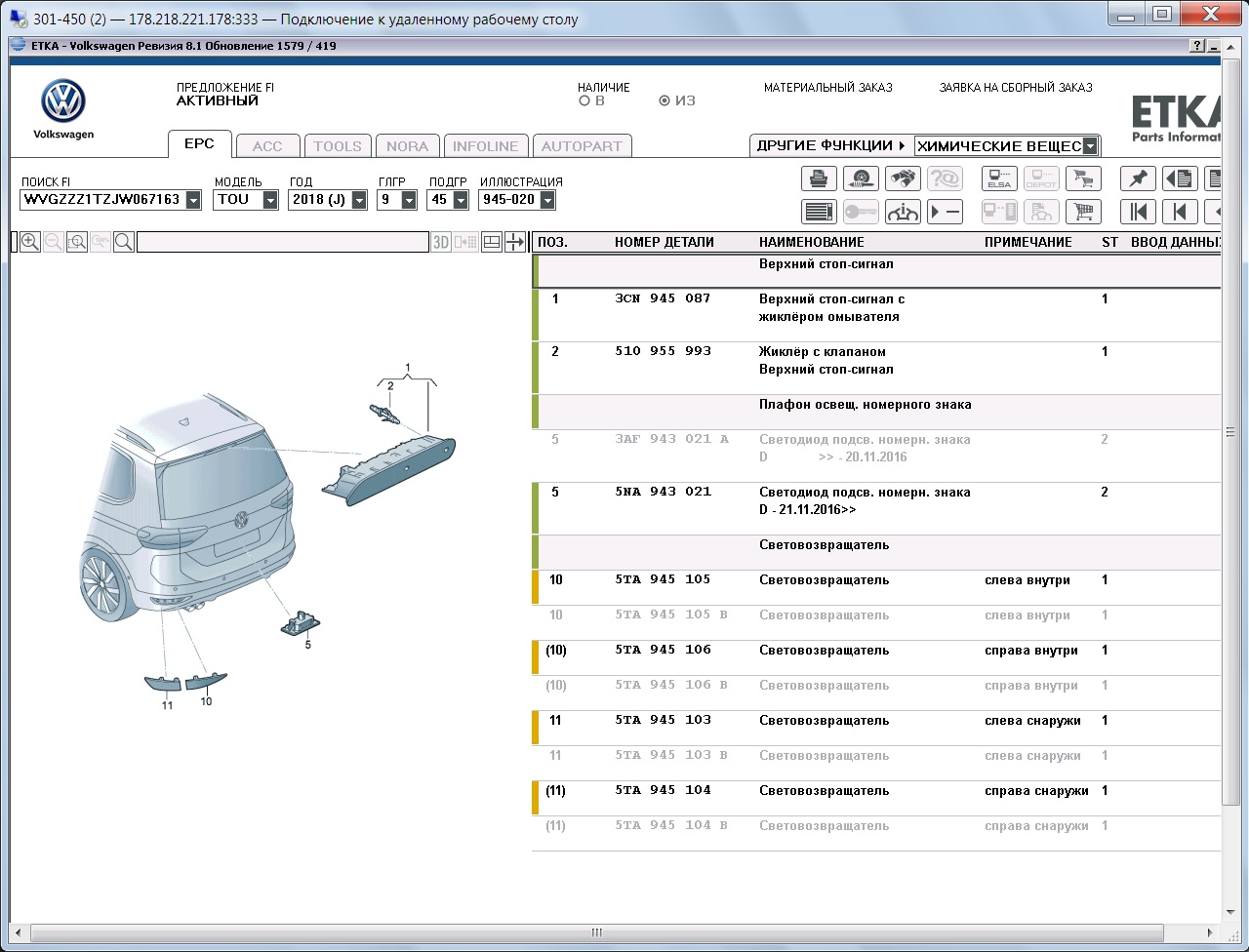Screen dimensions: 1249x952
Task: Click the illustration search input field
Action: [x=282, y=242]
